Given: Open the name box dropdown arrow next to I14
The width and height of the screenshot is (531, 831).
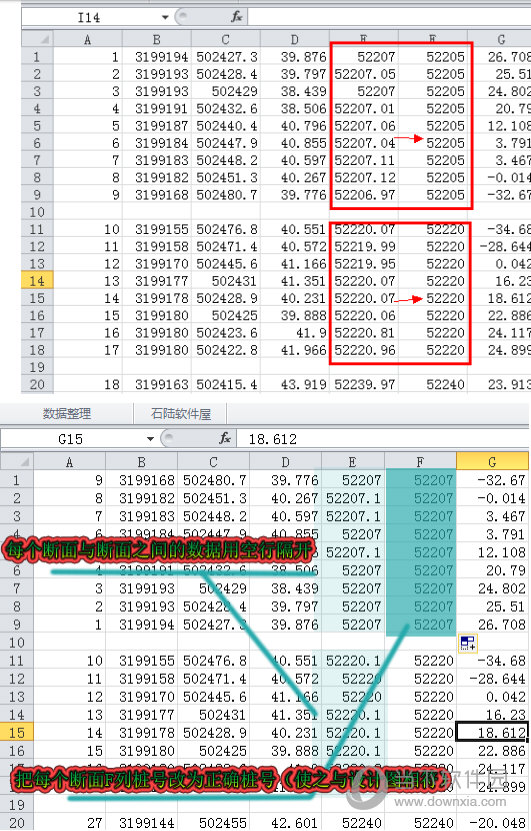Looking at the screenshot, I should [165, 17].
